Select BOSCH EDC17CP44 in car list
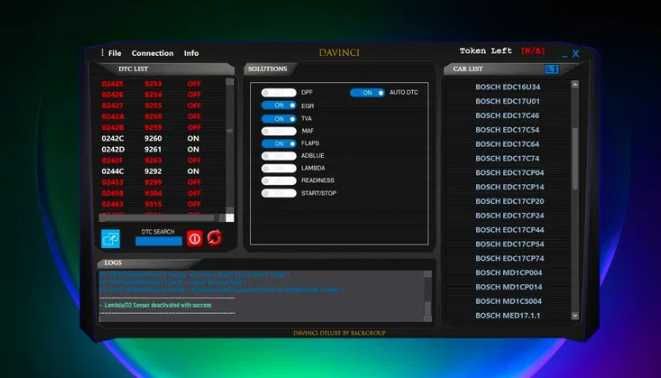The image size is (661, 378). pos(510,230)
